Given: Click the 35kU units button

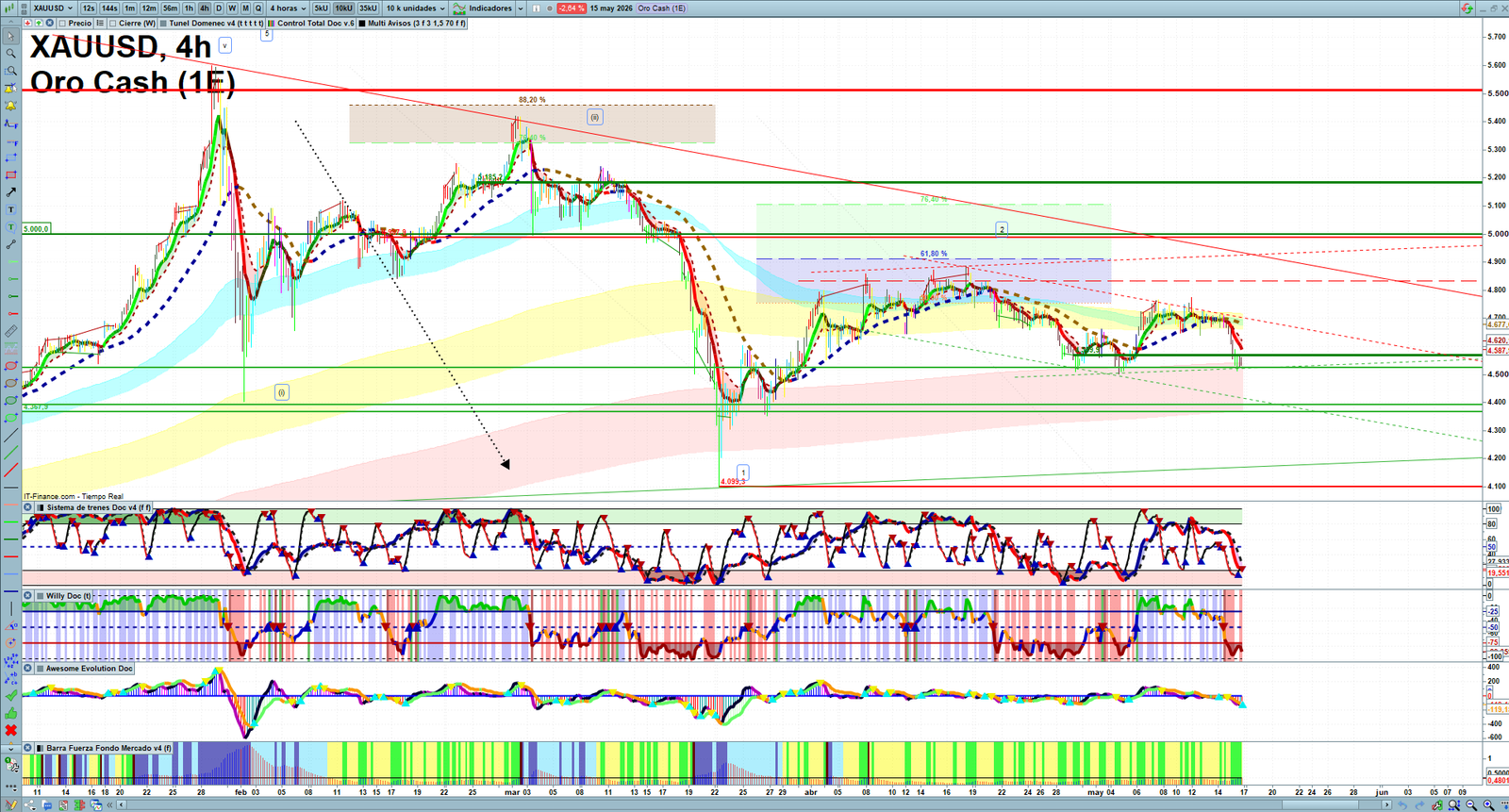Looking at the screenshot, I should (368, 8).
